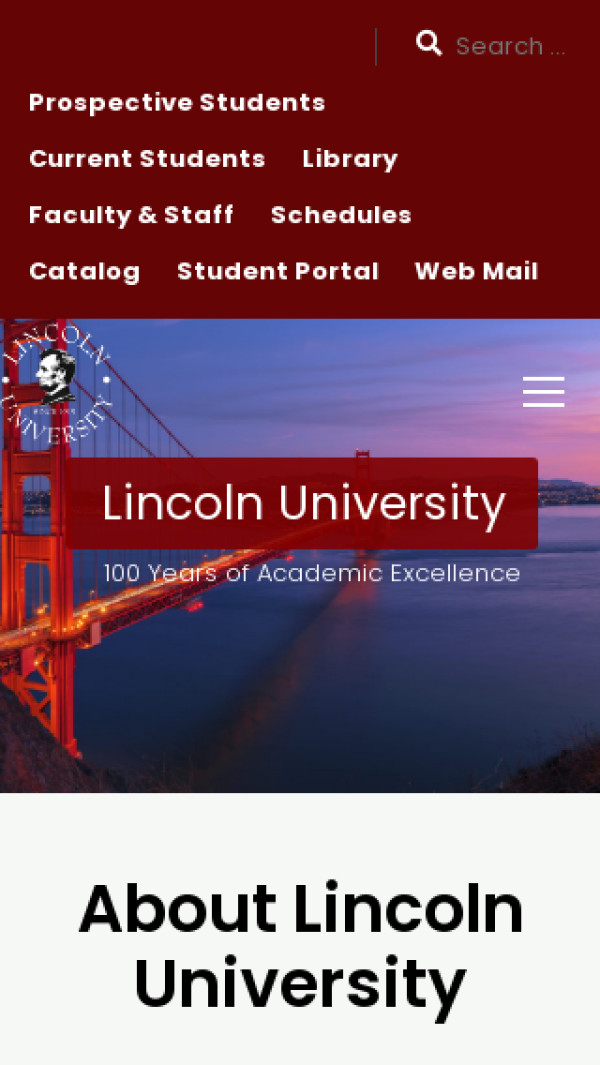The width and height of the screenshot is (600, 1065).
Task: Open the Catalog link
Action: coord(84,271)
